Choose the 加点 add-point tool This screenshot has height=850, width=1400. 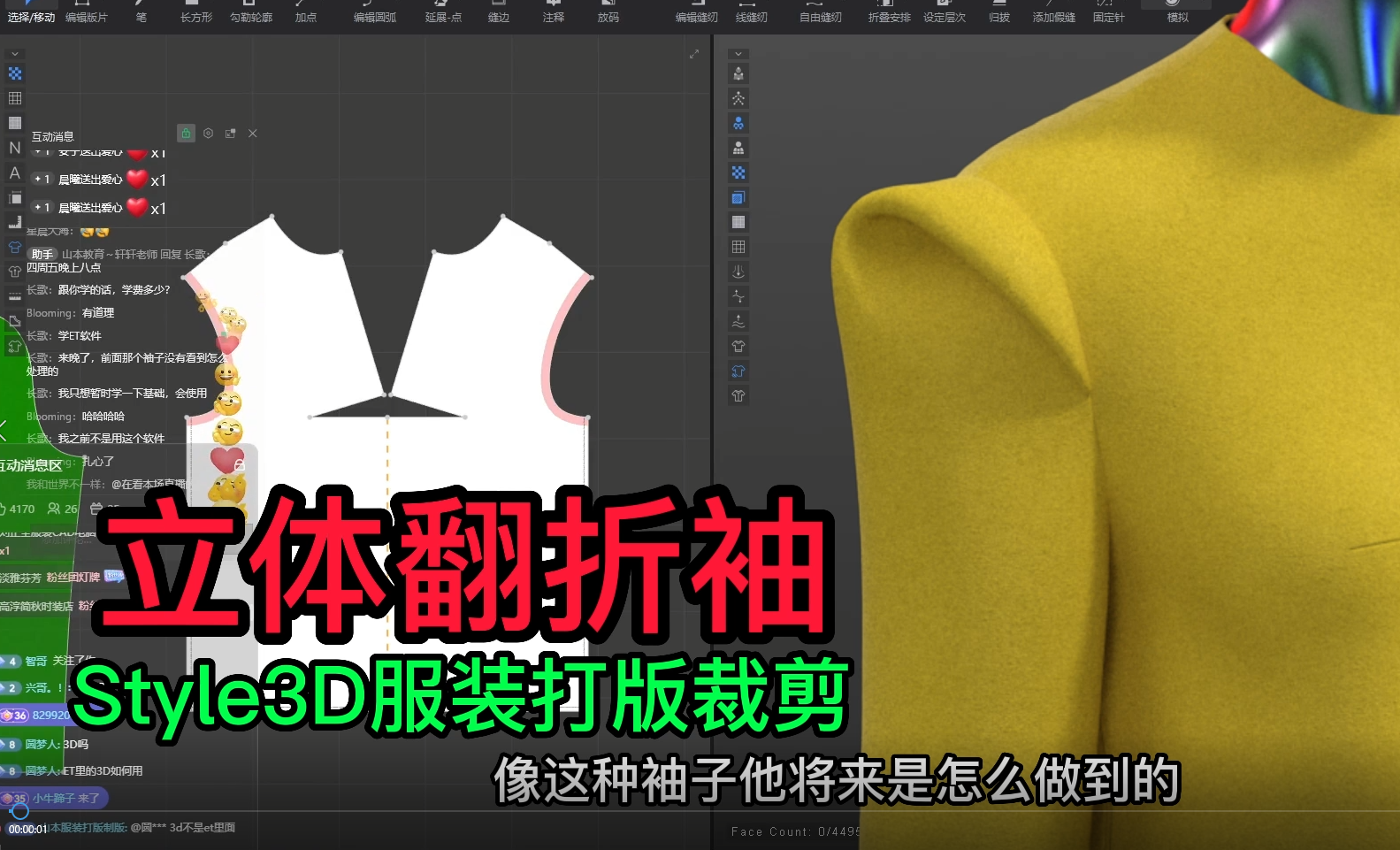click(306, 12)
